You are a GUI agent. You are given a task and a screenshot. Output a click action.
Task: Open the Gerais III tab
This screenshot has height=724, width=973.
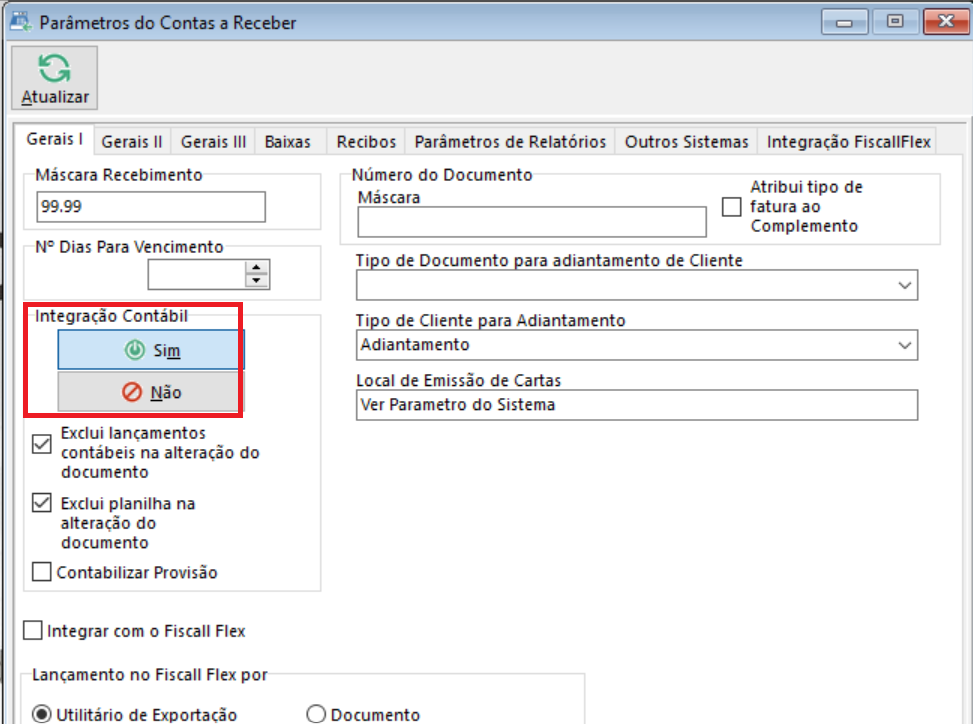click(213, 142)
